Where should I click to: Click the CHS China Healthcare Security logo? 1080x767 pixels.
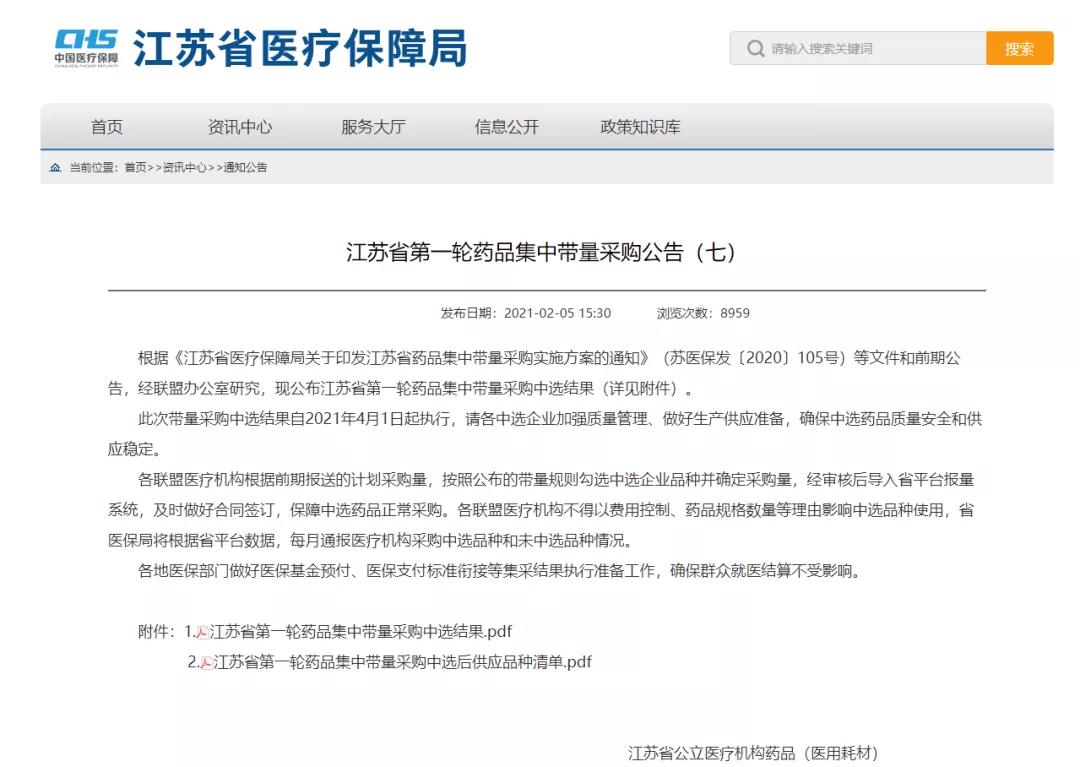coord(86,48)
